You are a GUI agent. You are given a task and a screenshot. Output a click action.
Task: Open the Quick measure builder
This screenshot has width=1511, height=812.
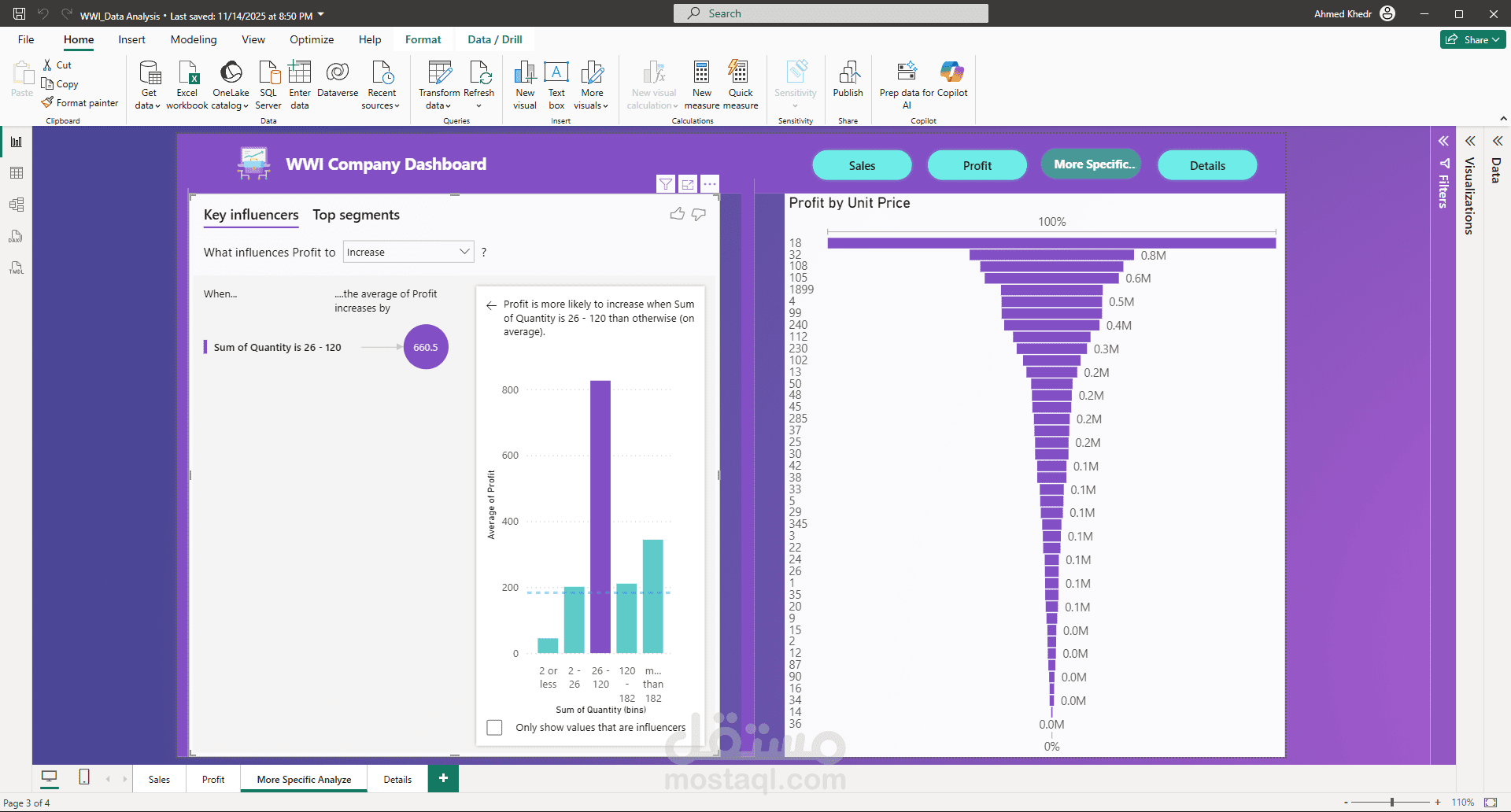(741, 85)
